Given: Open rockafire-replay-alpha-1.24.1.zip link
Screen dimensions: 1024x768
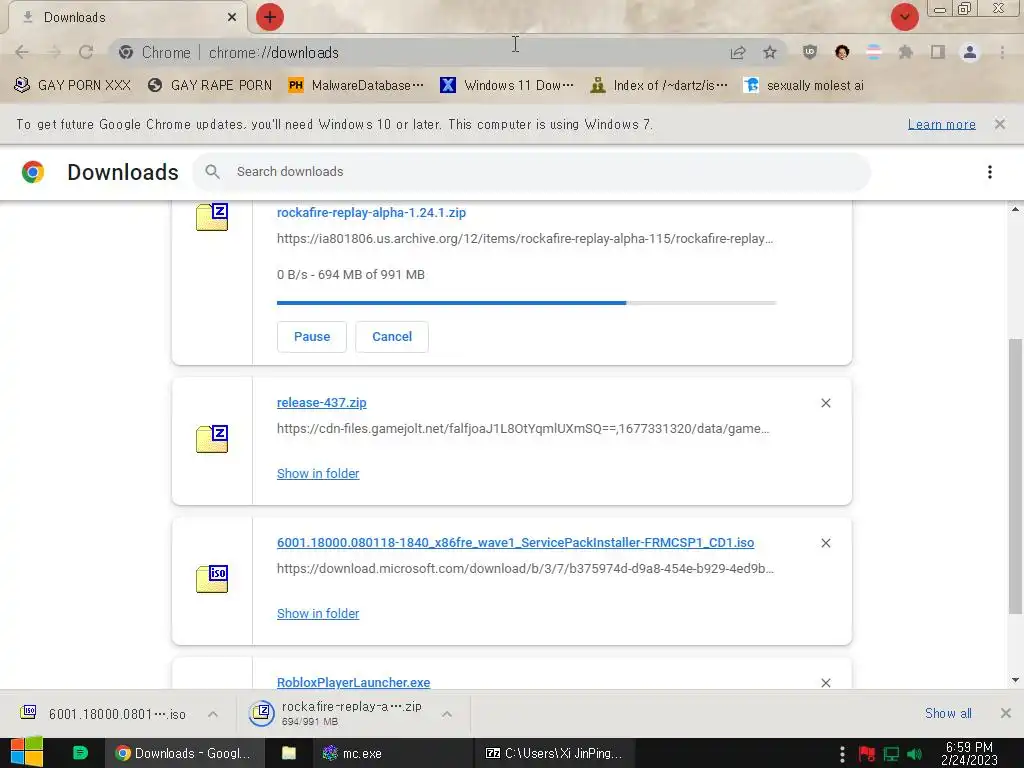Looking at the screenshot, I should (371, 213).
